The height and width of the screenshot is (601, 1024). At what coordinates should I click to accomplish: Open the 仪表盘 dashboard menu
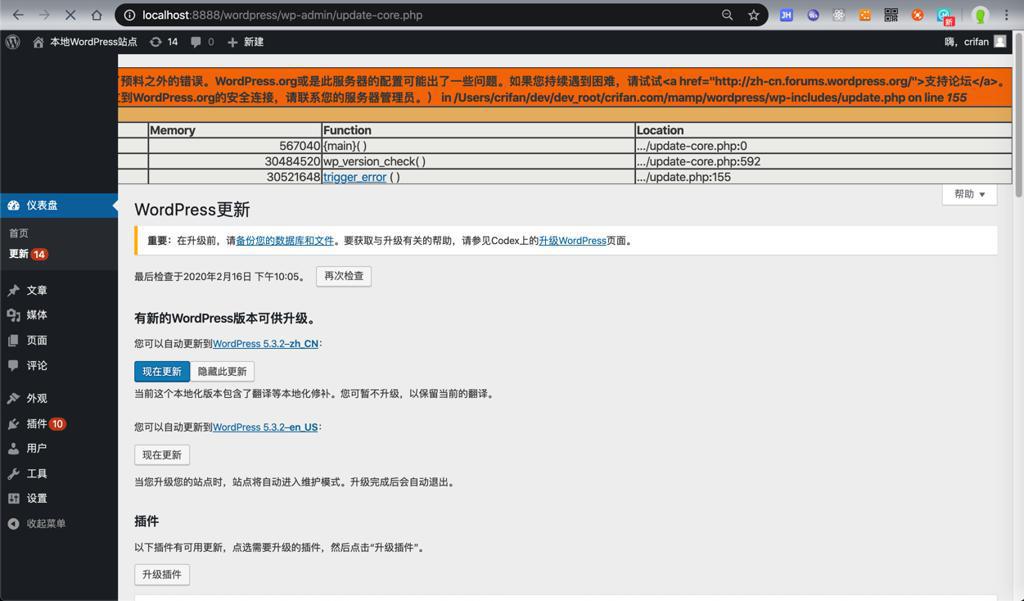[59, 205]
